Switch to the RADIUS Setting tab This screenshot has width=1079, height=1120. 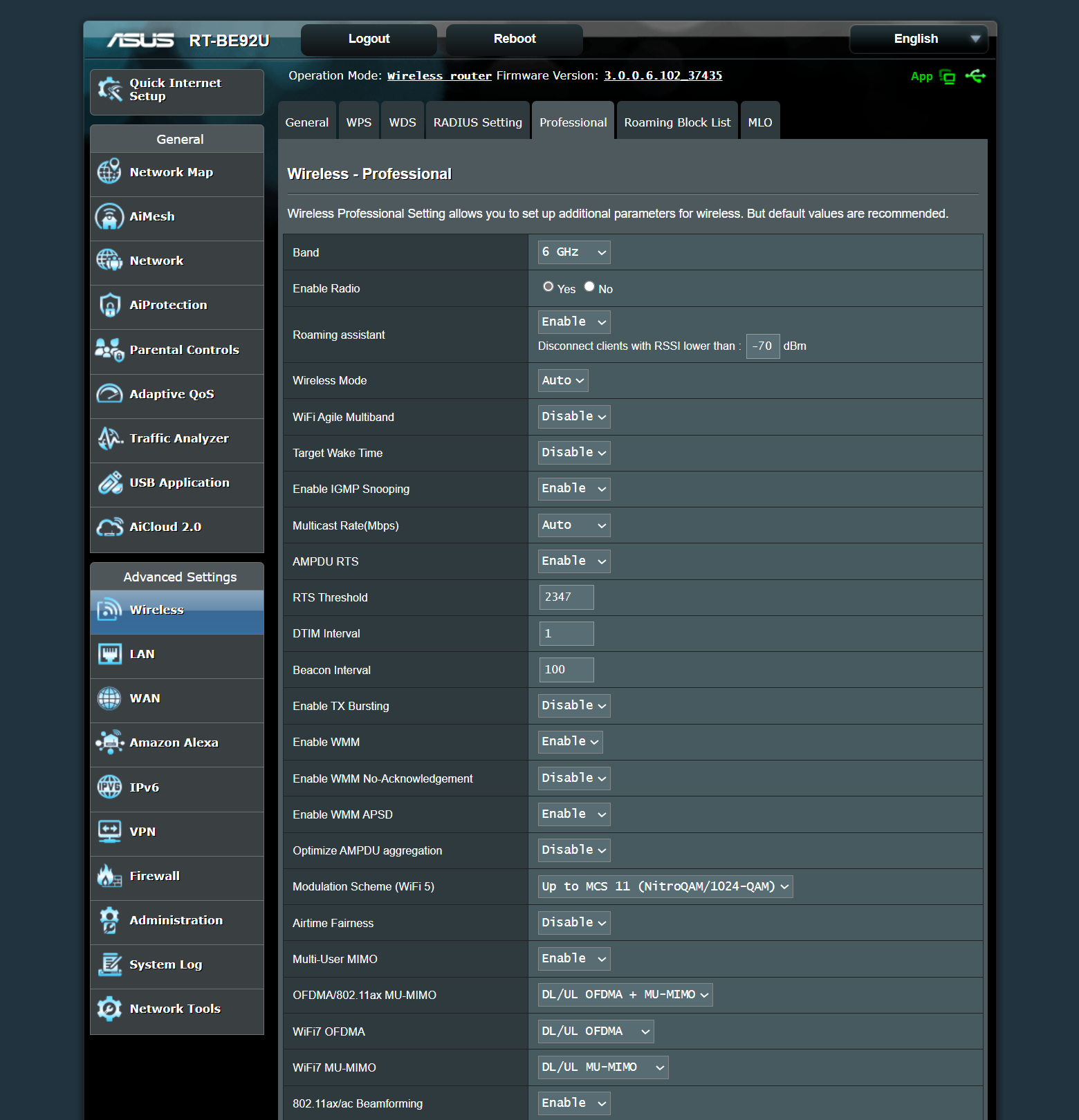[x=478, y=121]
